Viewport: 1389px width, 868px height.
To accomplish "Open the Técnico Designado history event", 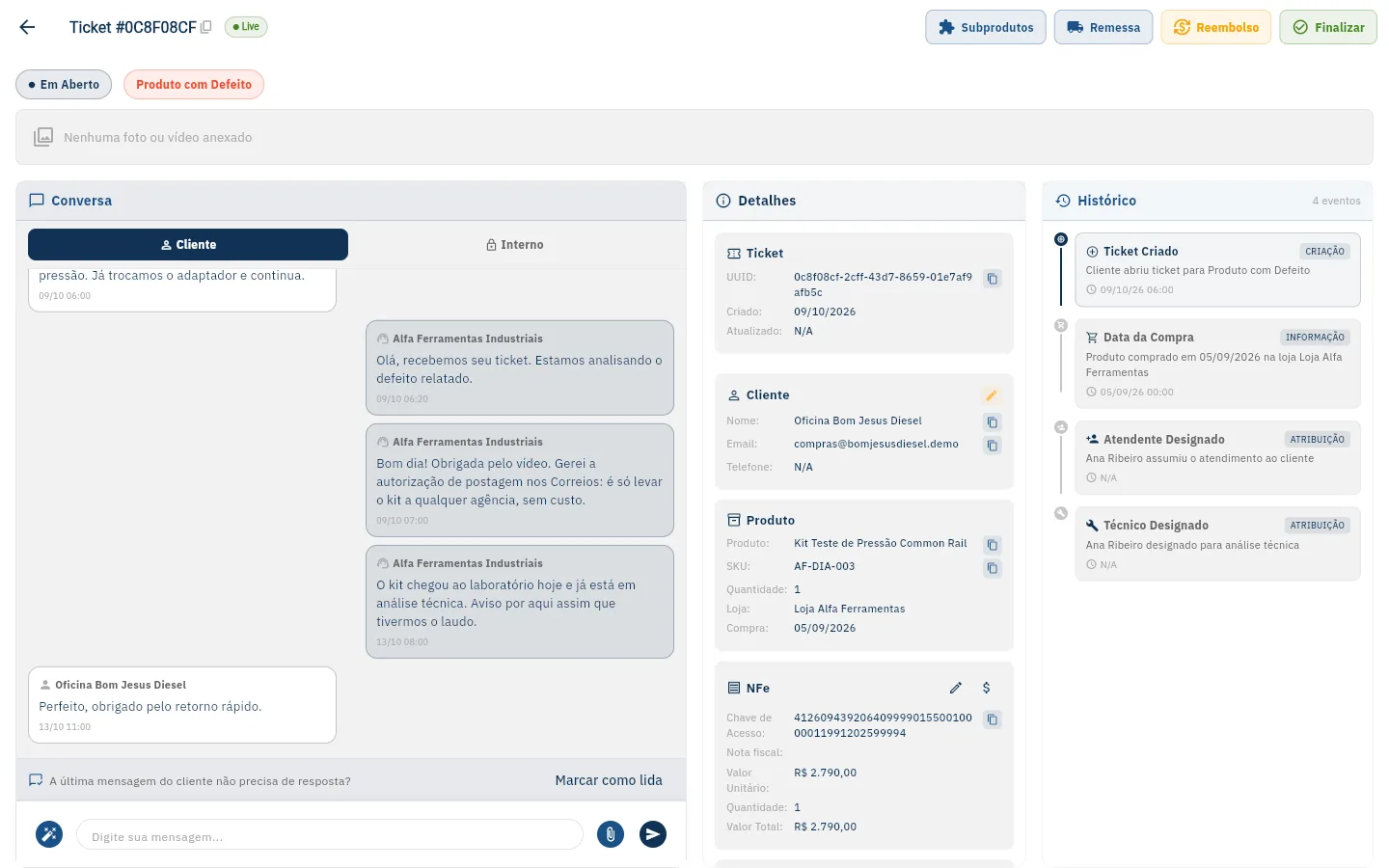I will point(1217,544).
